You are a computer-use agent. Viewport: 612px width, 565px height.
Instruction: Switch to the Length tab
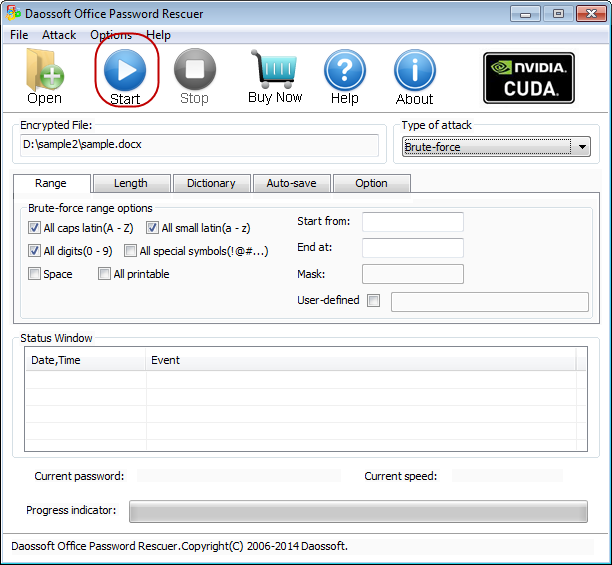[x=131, y=183]
